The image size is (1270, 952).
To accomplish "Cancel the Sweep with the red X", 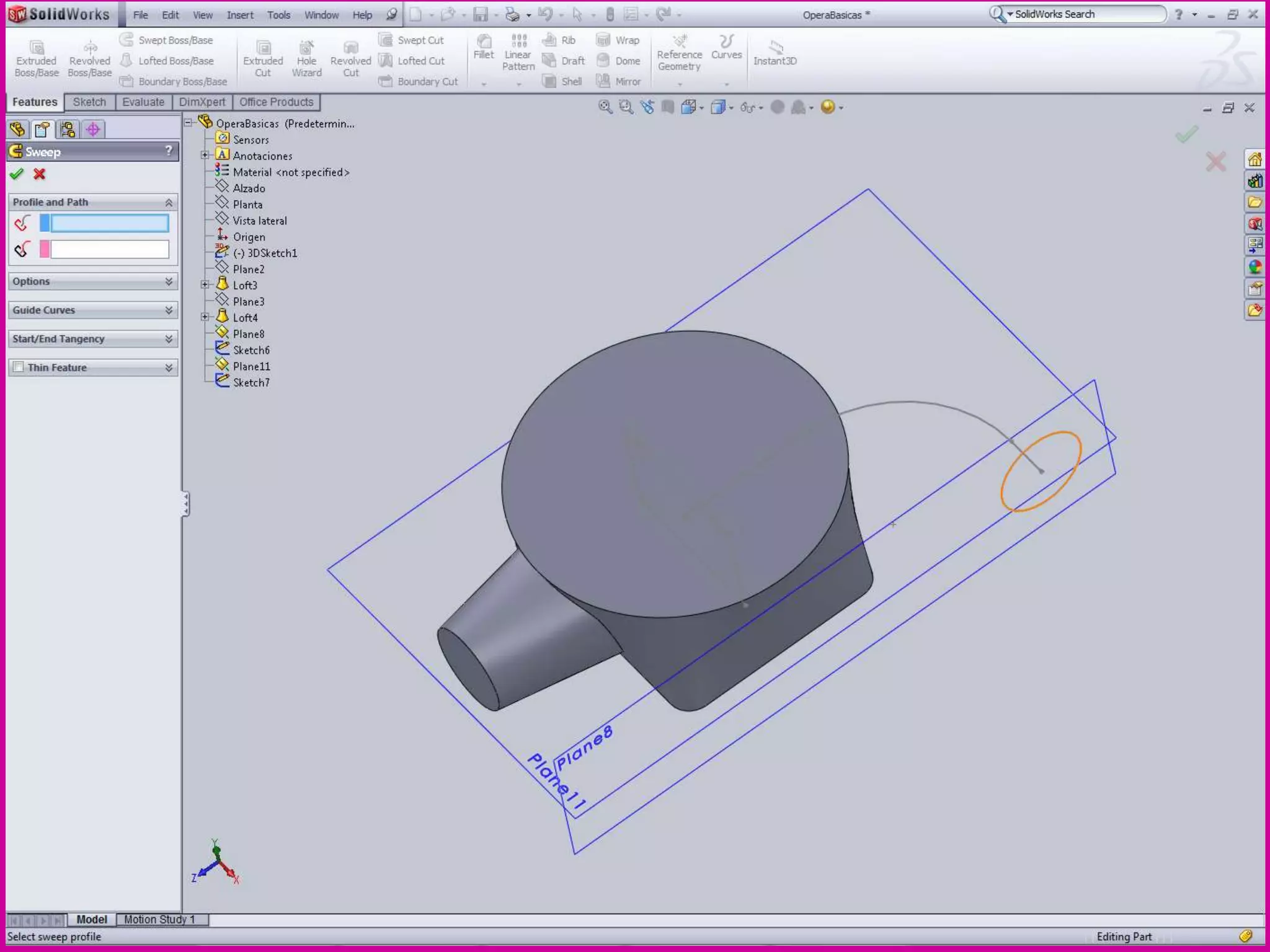I will (x=40, y=174).
